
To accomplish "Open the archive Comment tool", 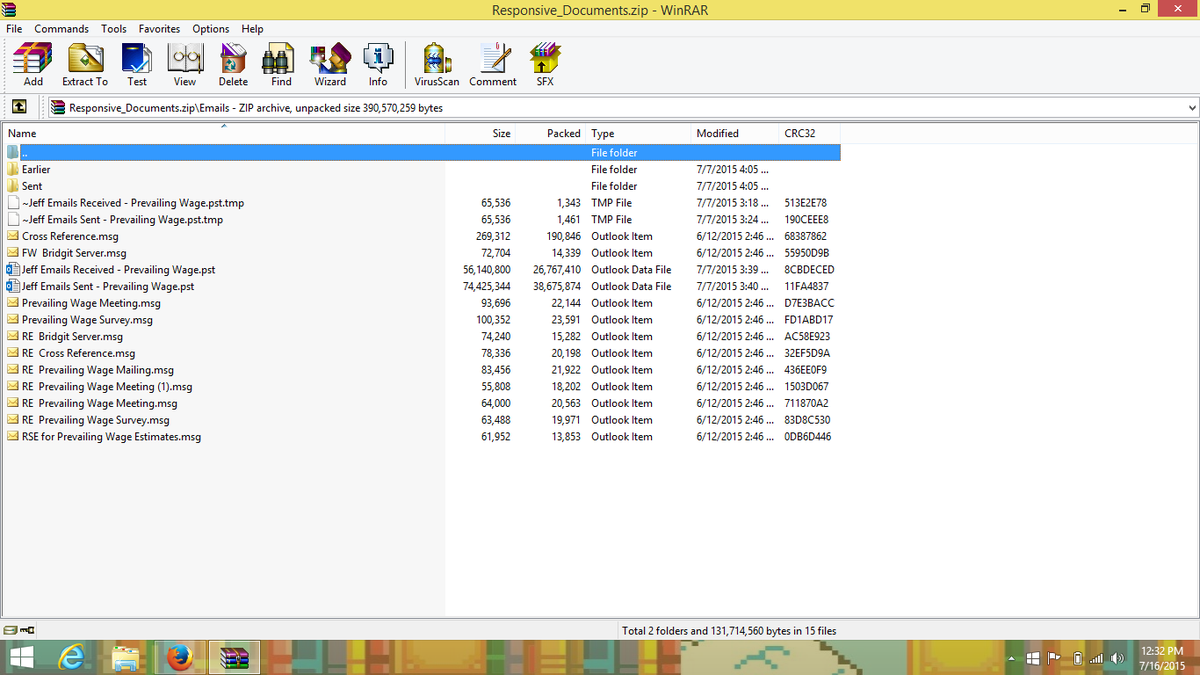I will (493, 65).
